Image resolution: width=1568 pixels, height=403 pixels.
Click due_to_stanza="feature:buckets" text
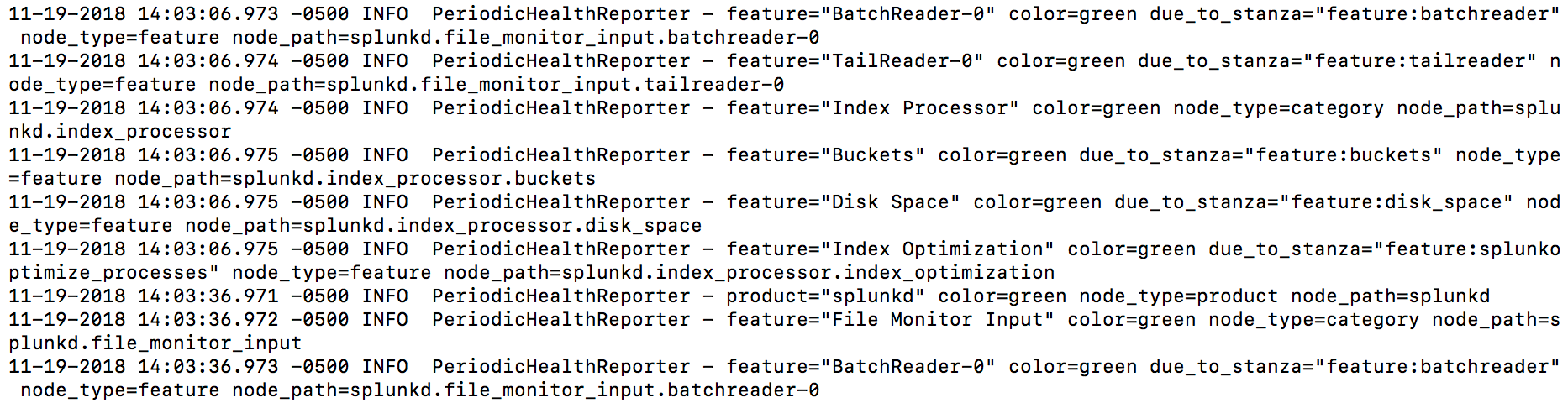(1261, 155)
